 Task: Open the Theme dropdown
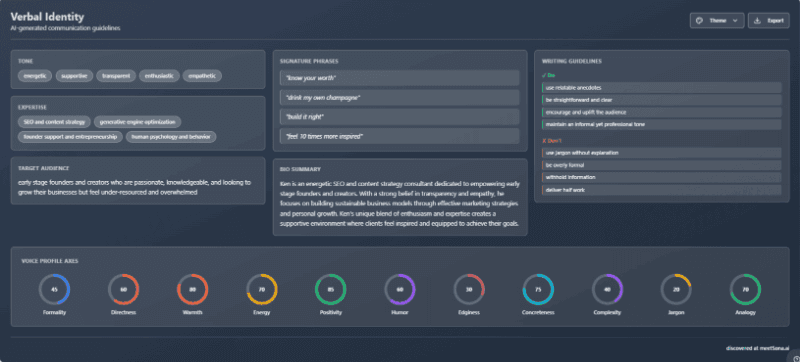[x=717, y=21]
